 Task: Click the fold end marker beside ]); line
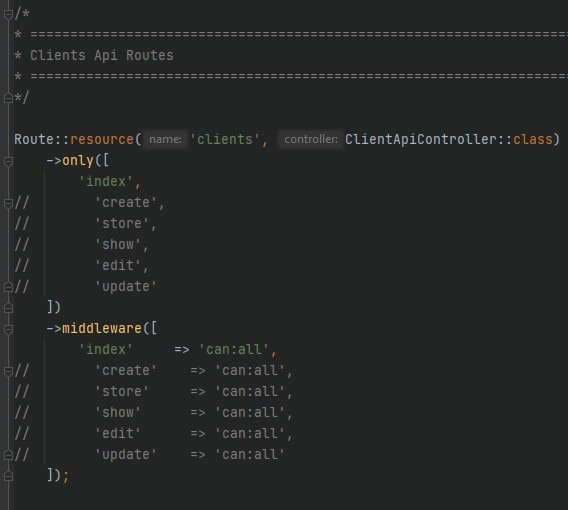[x=8, y=476]
